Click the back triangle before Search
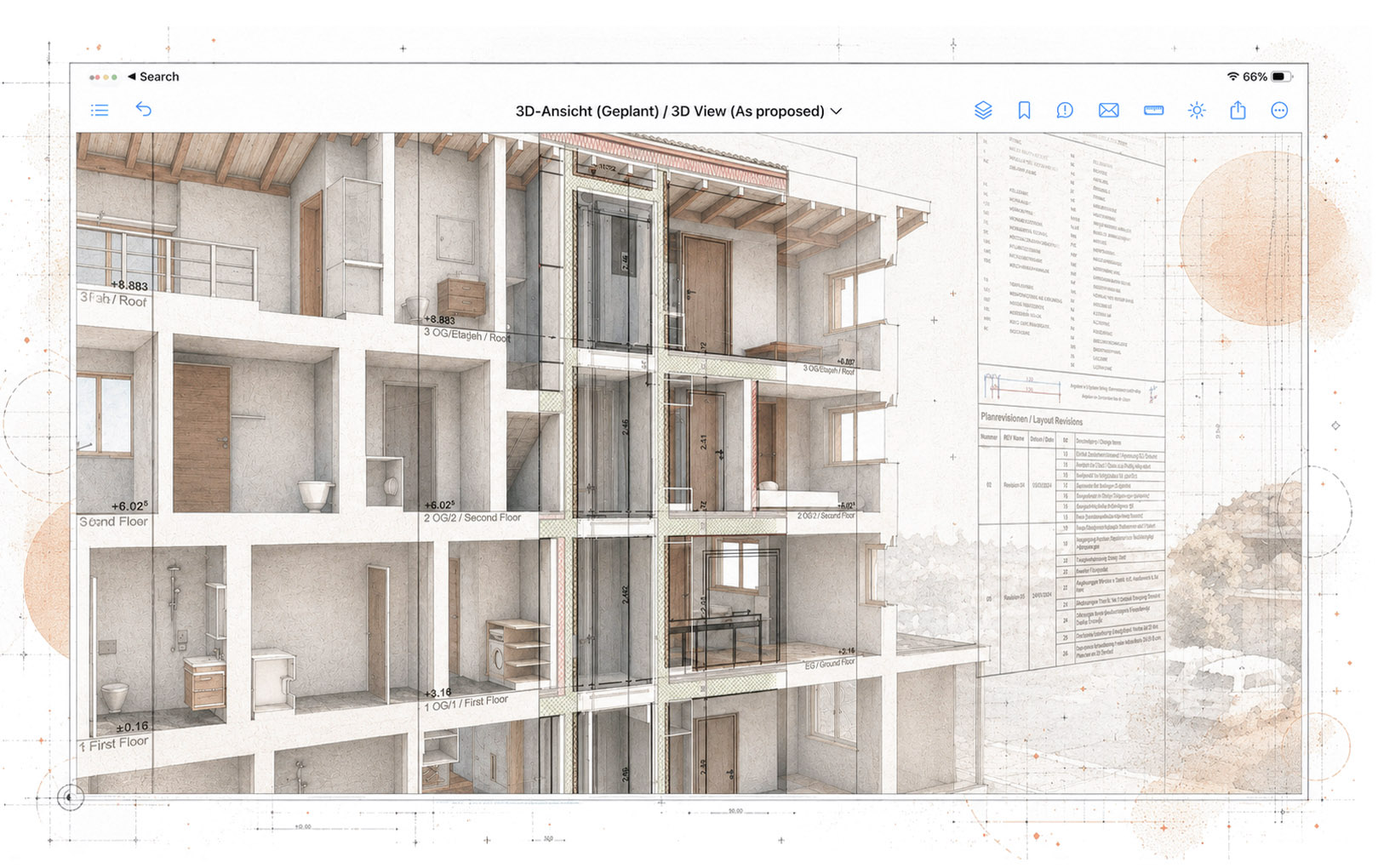Screen dimensions: 1378x868 132,77
